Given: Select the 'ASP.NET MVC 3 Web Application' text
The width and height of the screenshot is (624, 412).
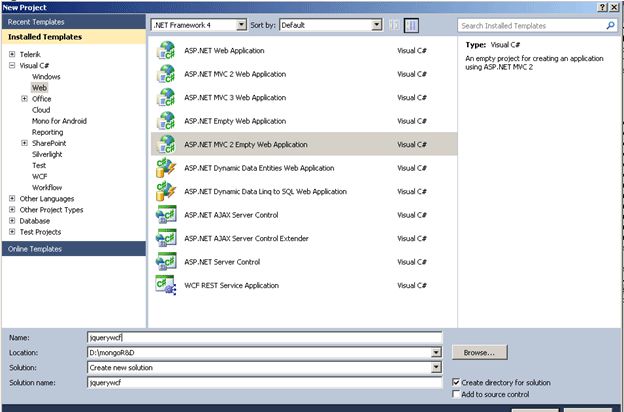Looking at the screenshot, I should 235,98.
